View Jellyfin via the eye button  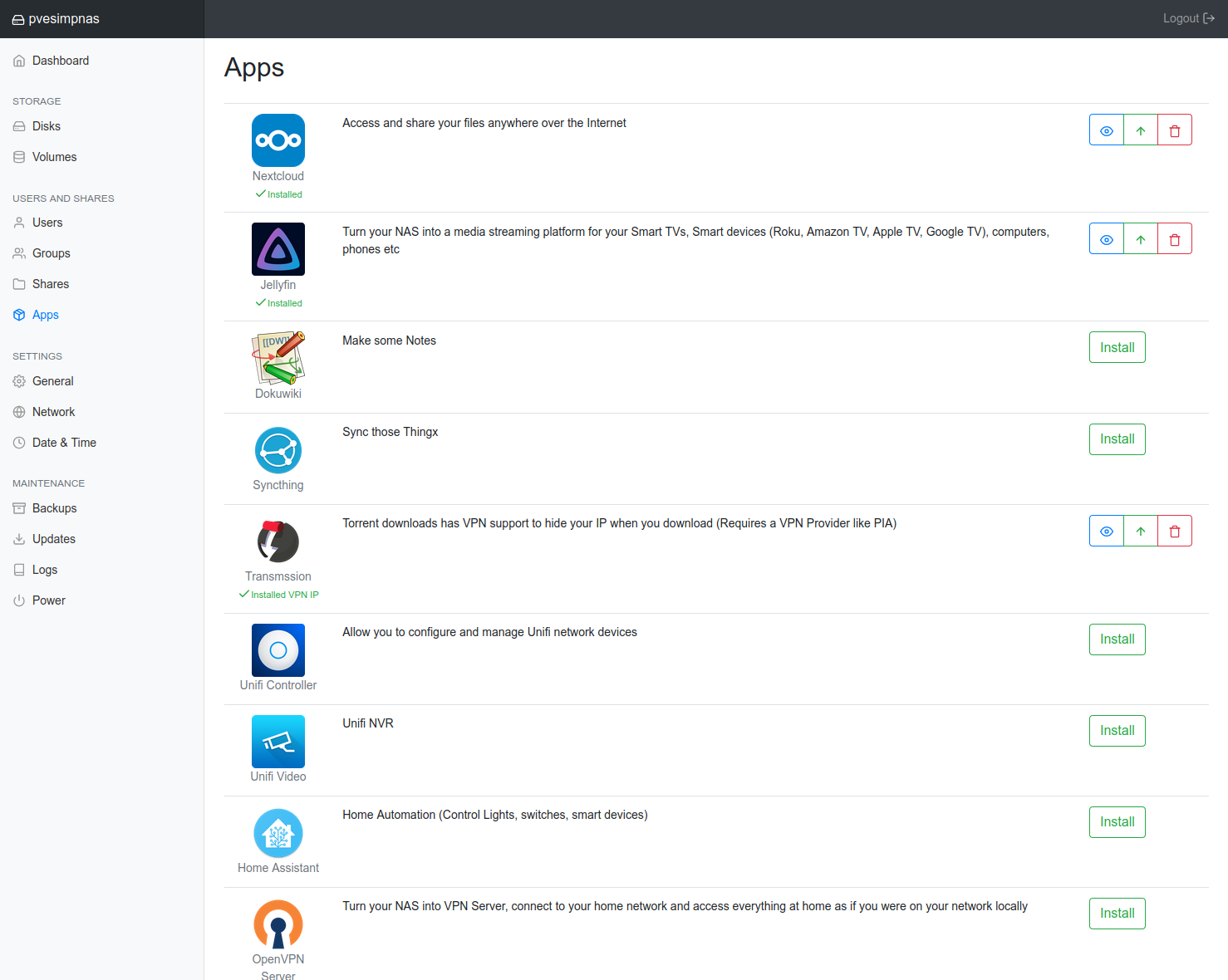point(1106,239)
